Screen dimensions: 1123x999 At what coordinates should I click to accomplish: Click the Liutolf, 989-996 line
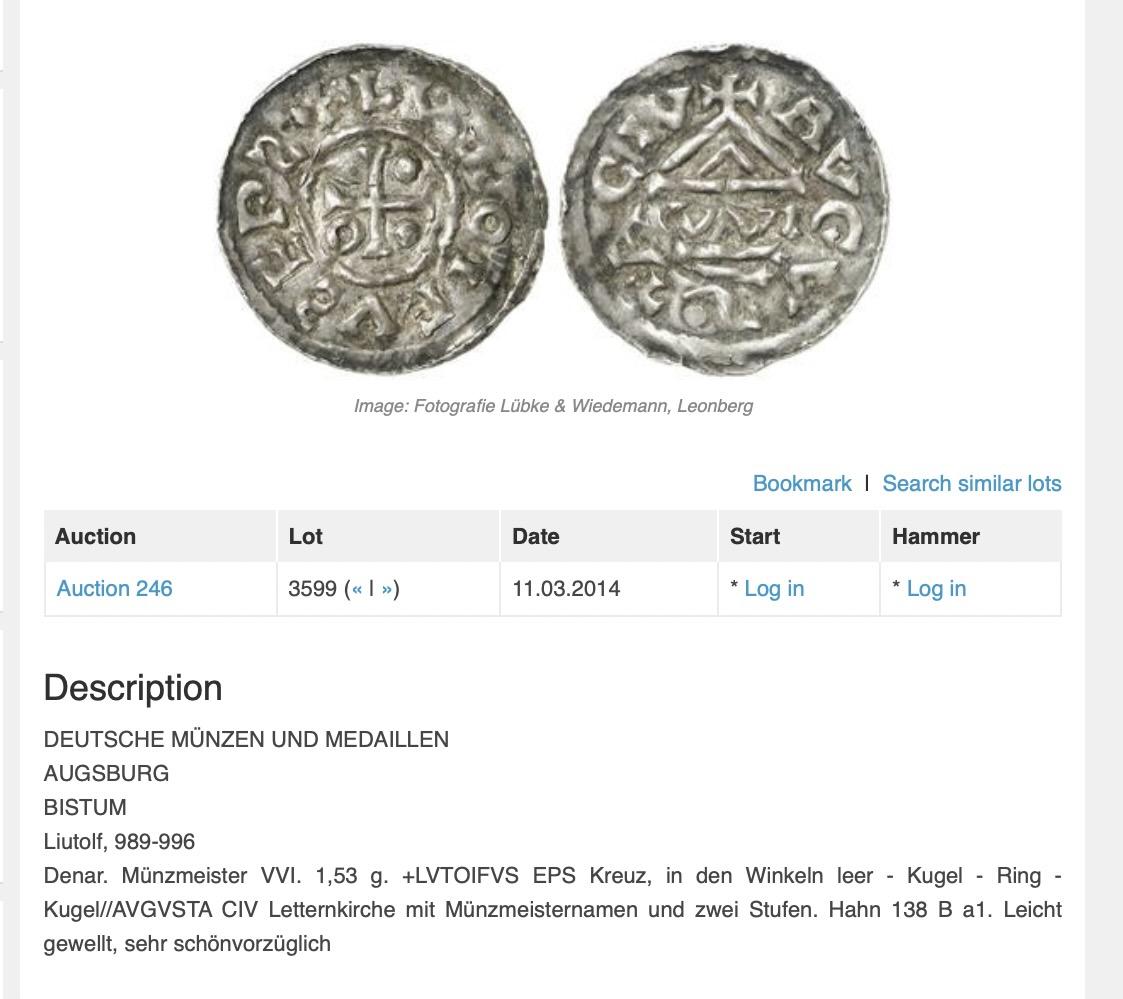coord(119,841)
